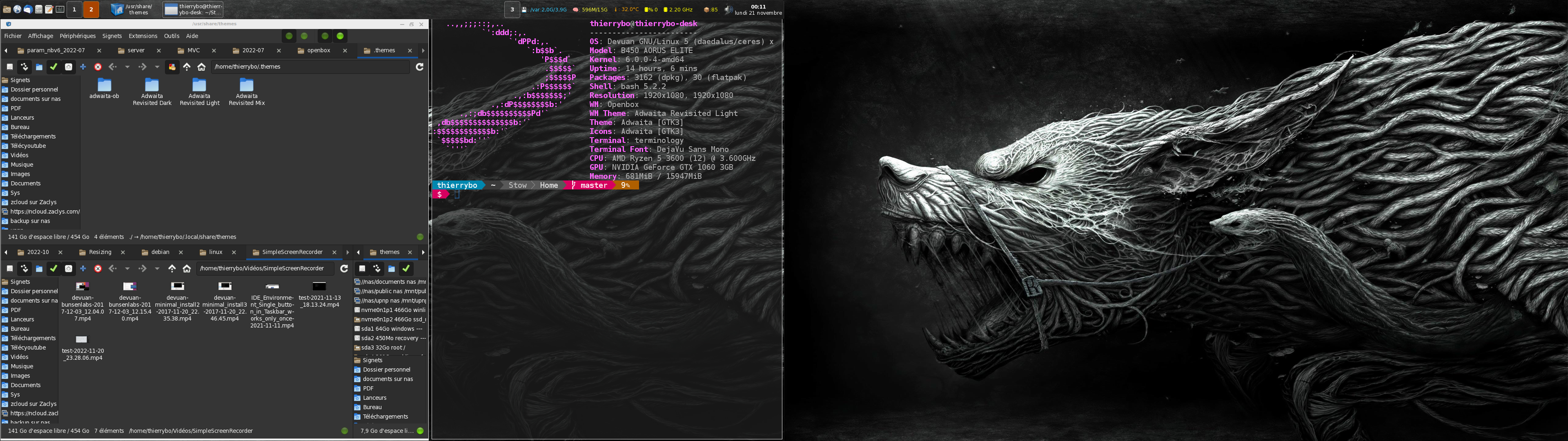Viewport: 1568px width, 441px height.
Task: Open back-history dropdown in the SimpleScreenRecorder panel
Action: 127,269
